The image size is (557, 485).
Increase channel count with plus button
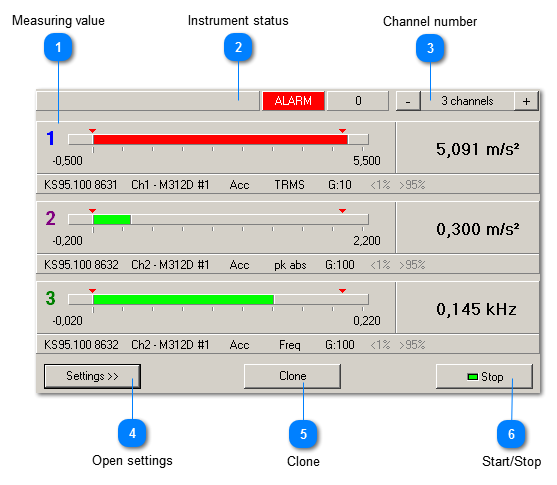tap(526, 101)
